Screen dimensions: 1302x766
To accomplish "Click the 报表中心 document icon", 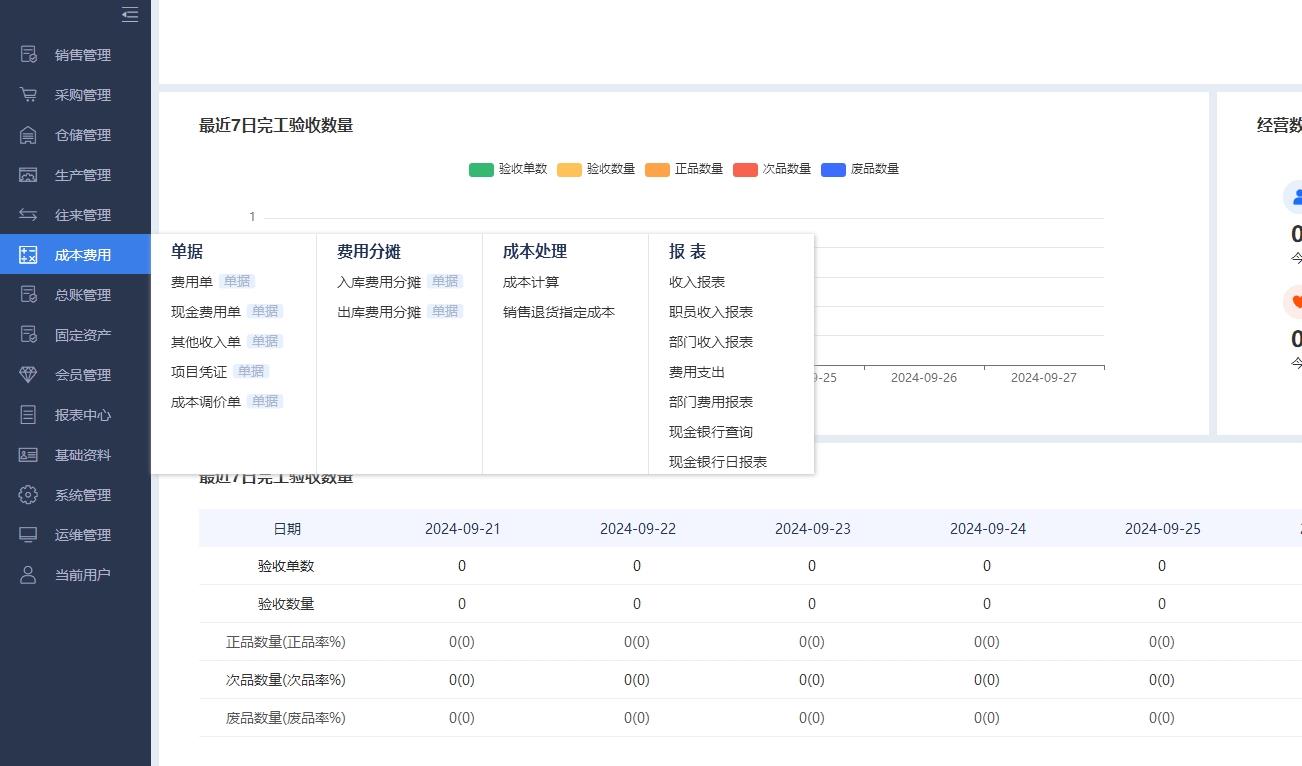I will (28, 415).
